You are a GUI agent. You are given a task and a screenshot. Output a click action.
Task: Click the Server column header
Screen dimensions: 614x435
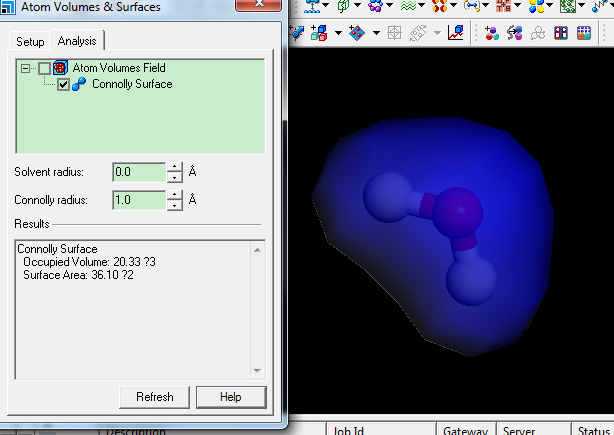[534, 430]
